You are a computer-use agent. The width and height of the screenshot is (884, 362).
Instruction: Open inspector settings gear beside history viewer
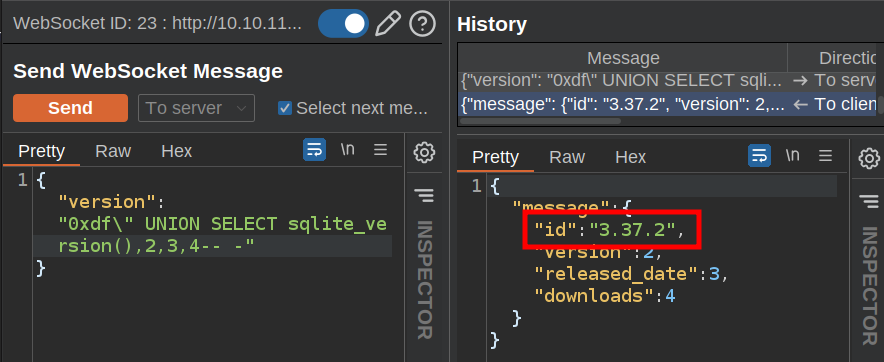[869, 158]
